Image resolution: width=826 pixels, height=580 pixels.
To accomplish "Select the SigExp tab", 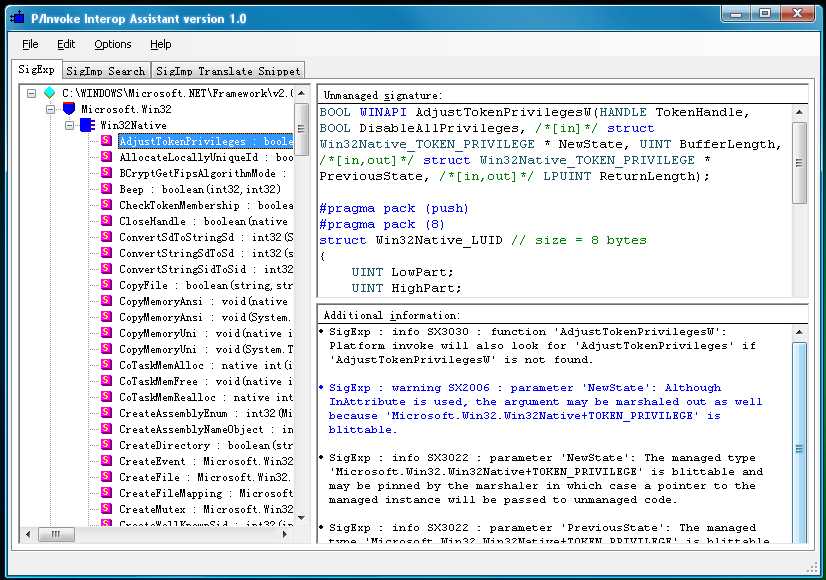I will [36, 69].
